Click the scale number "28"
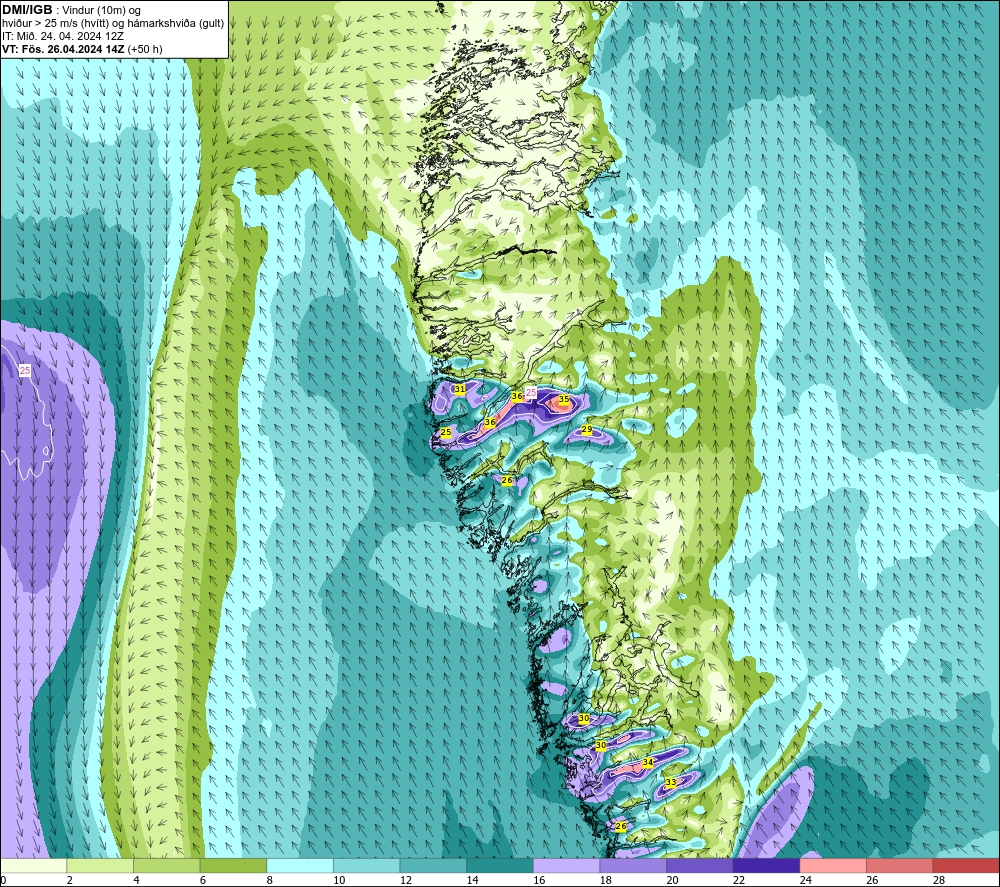 [939, 880]
